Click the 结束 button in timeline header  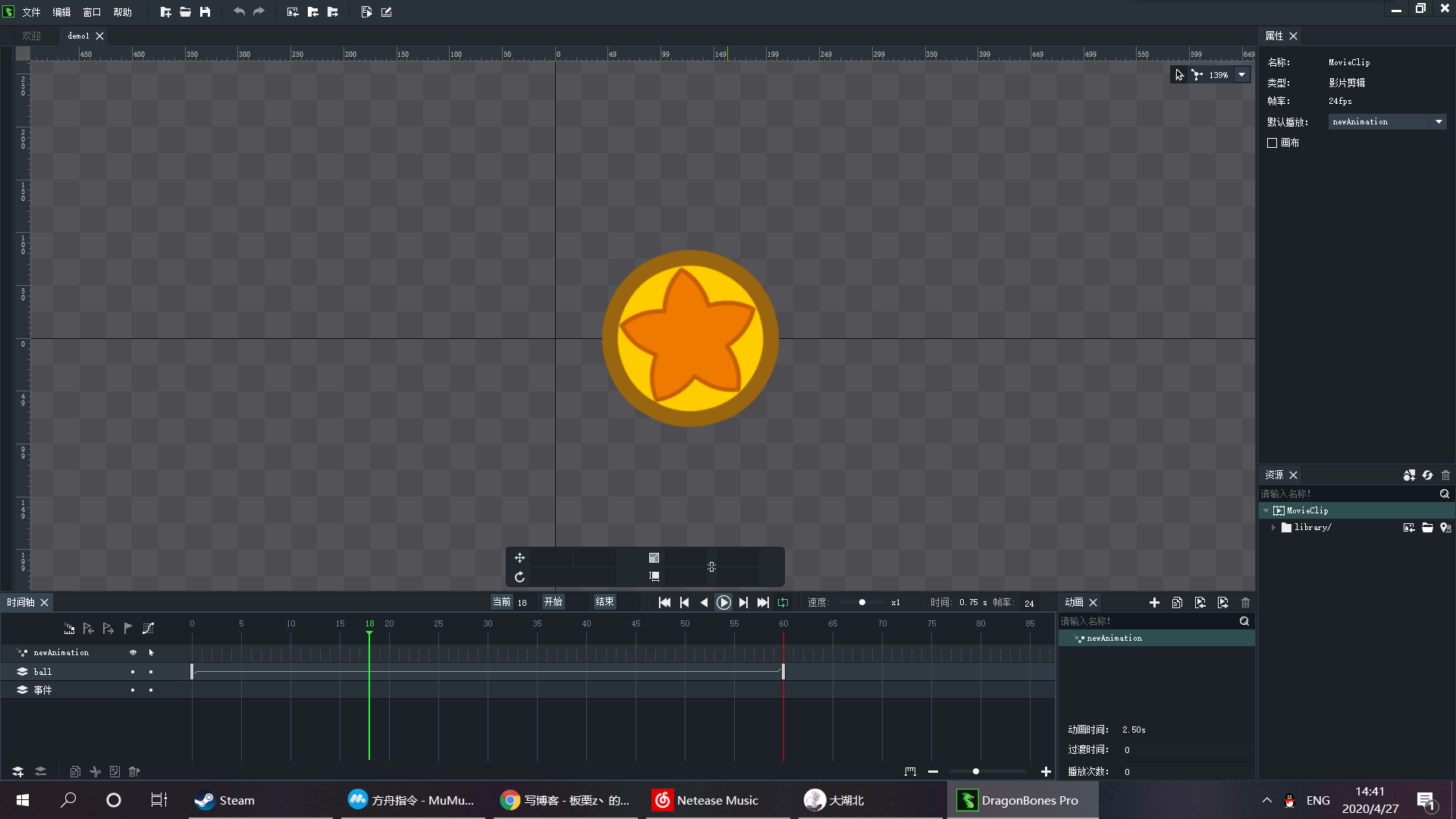(604, 601)
